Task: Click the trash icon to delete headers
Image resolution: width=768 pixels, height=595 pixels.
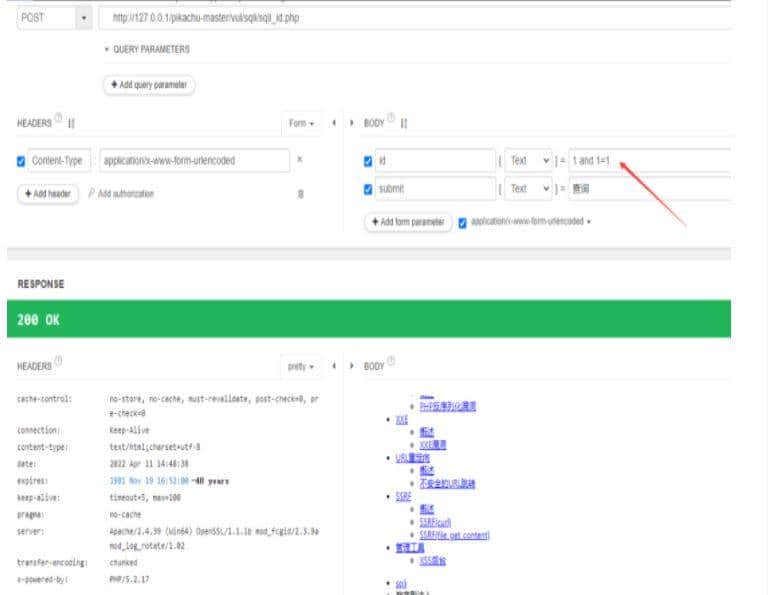Action: pos(301,194)
